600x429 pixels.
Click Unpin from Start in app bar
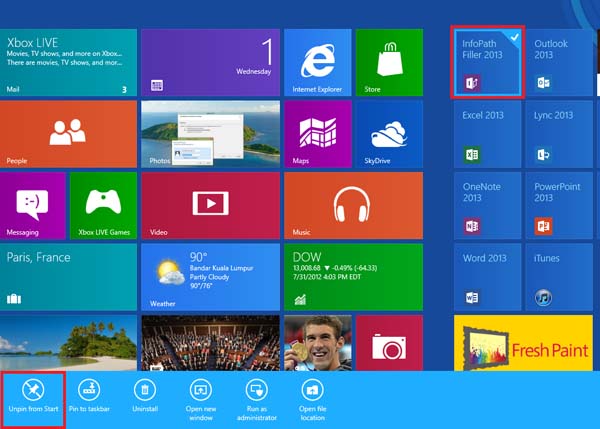(x=33, y=396)
